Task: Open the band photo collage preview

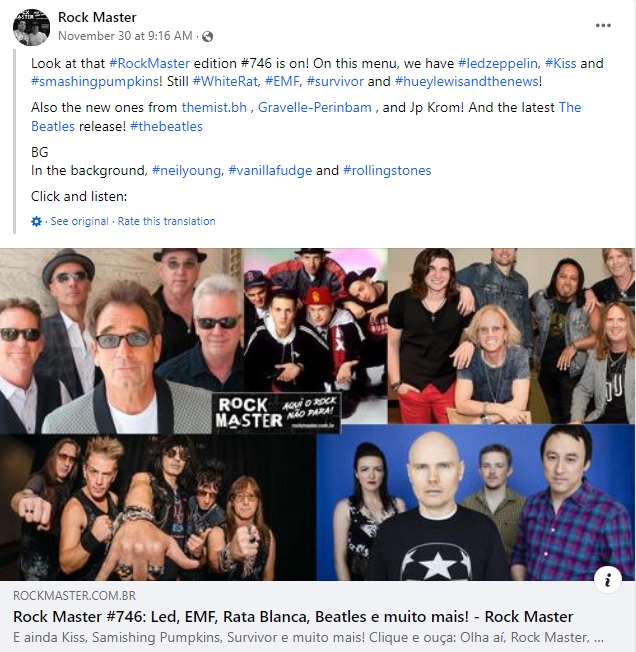Action: pos(318,414)
